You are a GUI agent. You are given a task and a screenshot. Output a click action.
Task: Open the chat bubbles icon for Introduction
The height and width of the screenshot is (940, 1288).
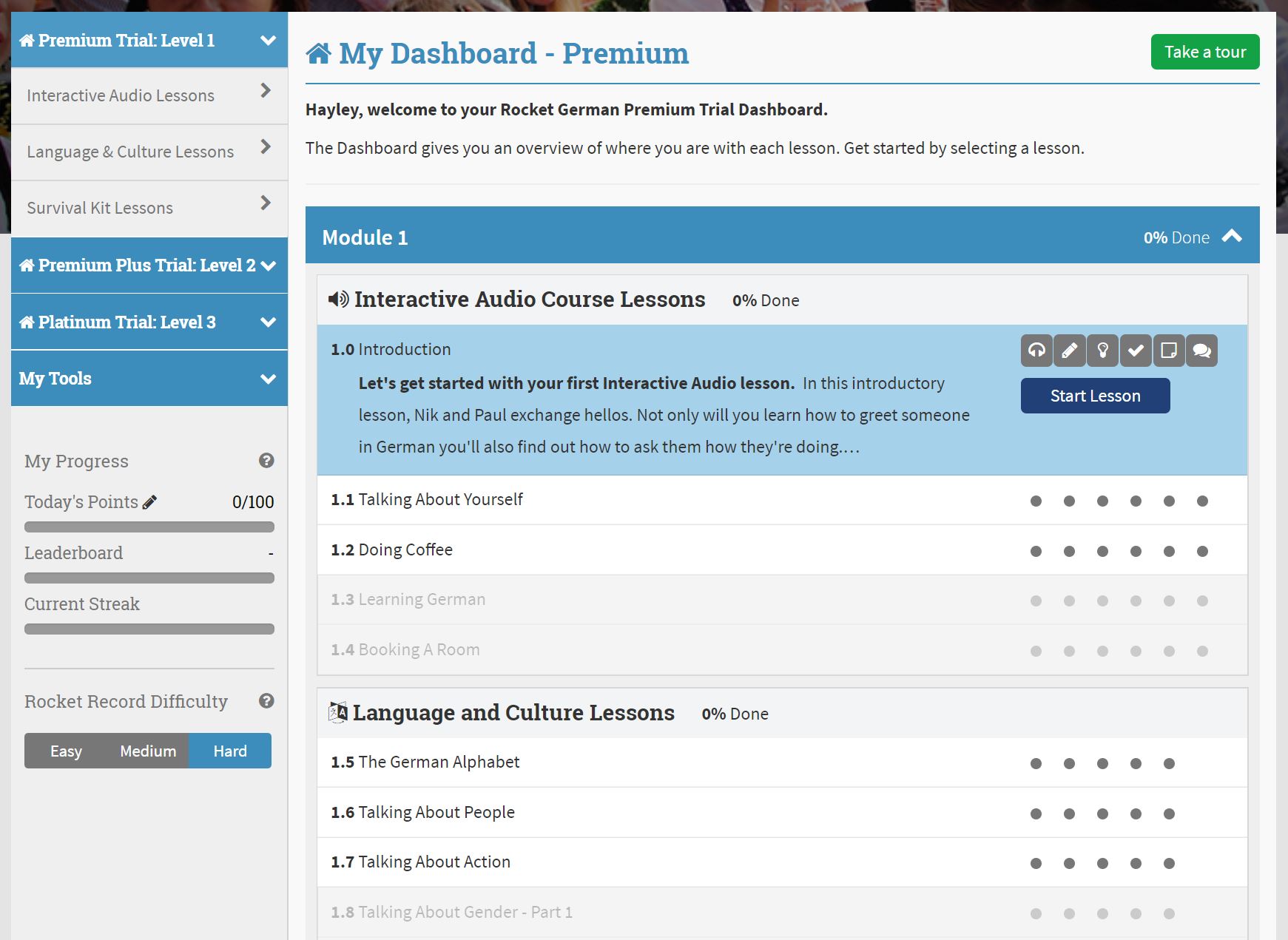[1202, 351]
